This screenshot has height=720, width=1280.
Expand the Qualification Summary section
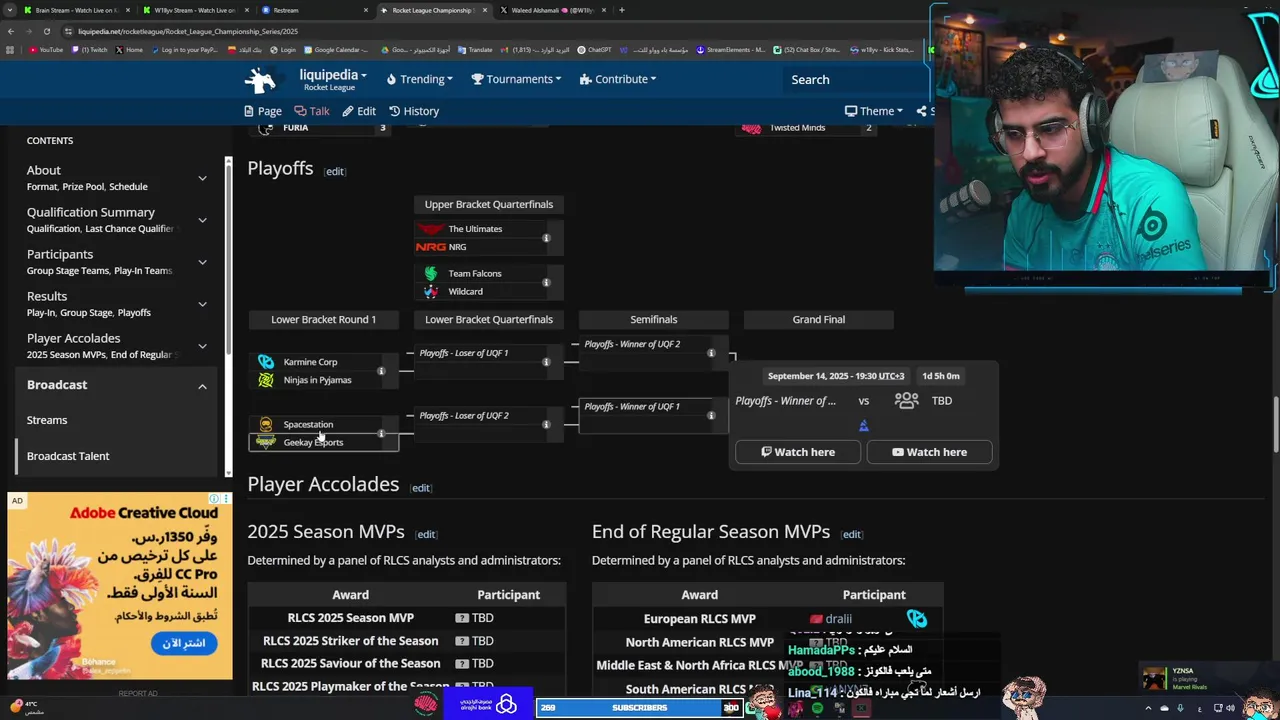(x=202, y=220)
